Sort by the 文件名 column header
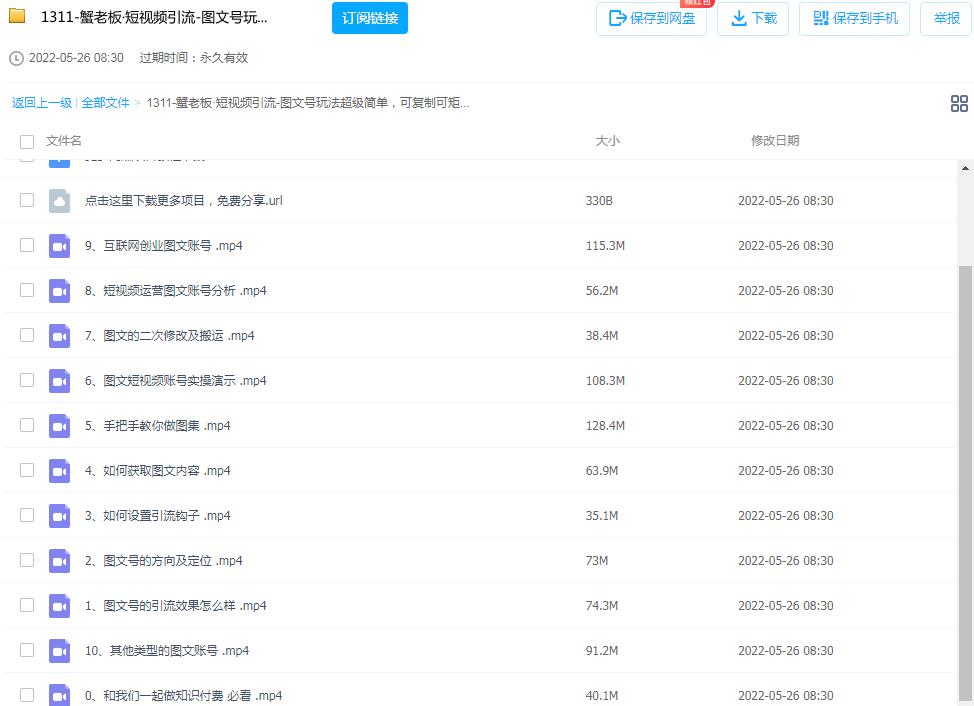This screenshot has height=706, width=974. pyautogui.click(x=63, y=141)
